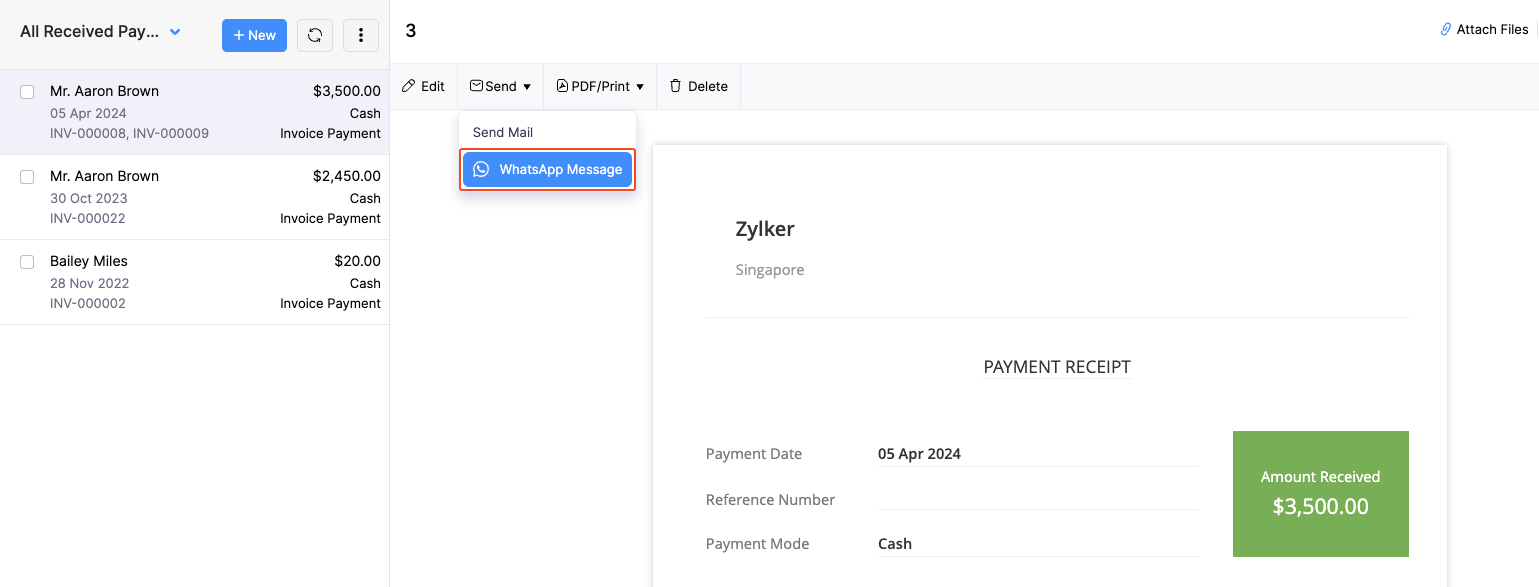
Task: Select WhatsApp Message from the Send menu
Action: [x=547, y=169]
